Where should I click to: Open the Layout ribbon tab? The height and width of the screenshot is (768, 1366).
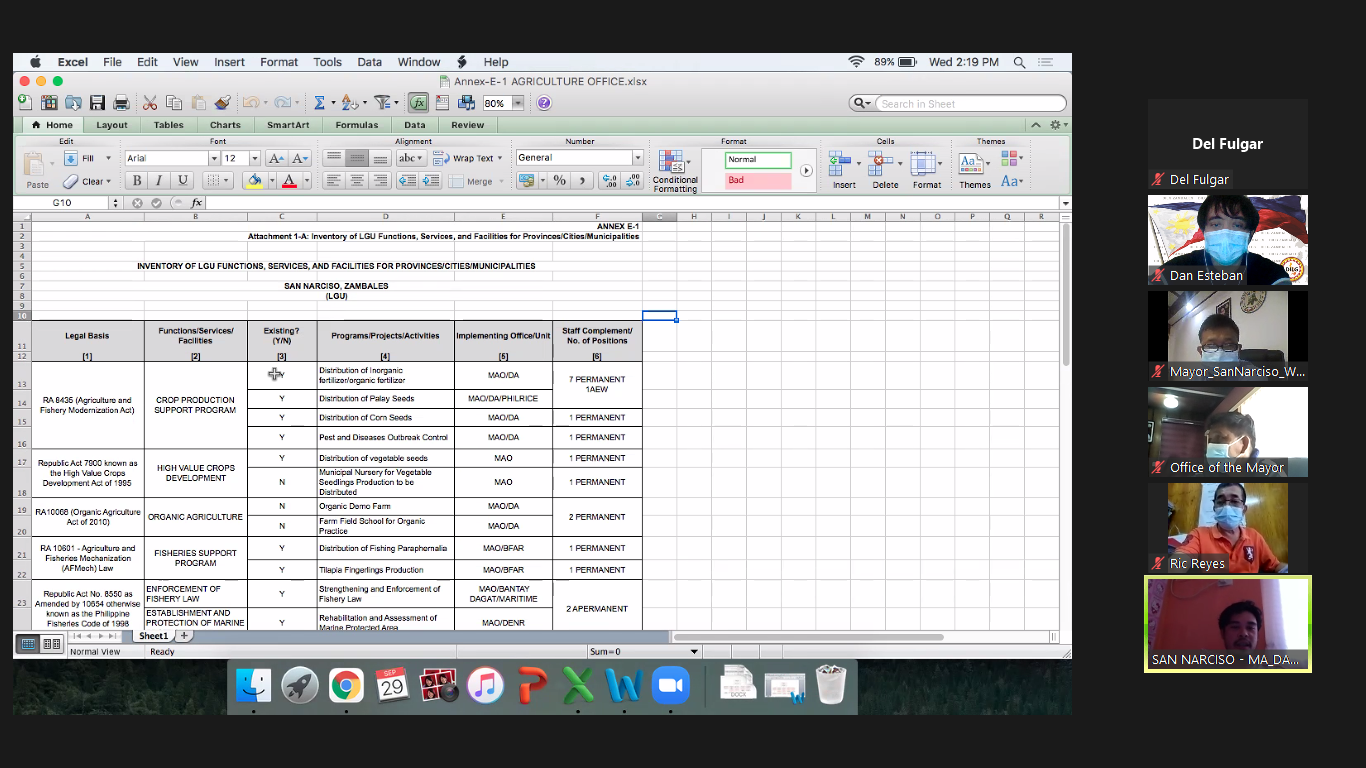pos(112,125)
